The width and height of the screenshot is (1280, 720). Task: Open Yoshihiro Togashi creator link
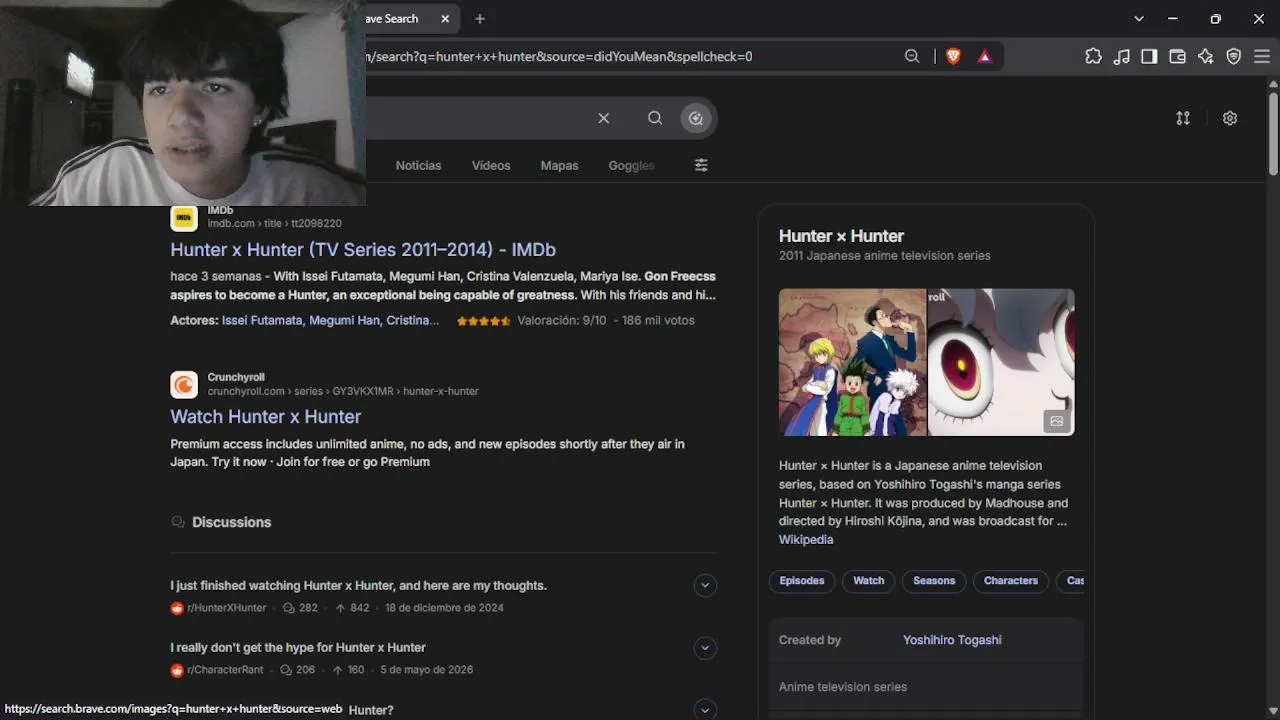(952, 640)
